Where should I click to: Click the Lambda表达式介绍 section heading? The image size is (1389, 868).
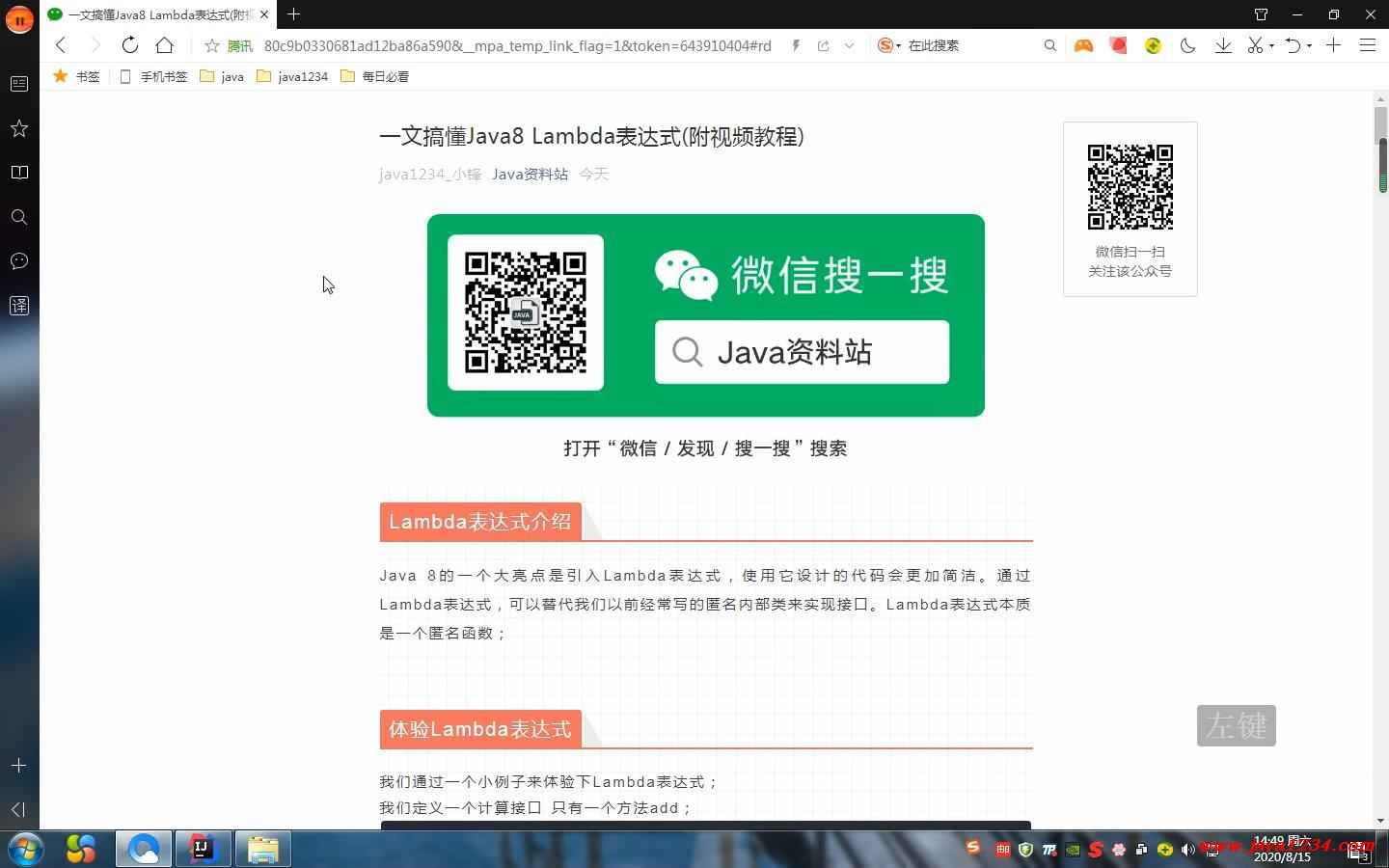coord(480,522)
